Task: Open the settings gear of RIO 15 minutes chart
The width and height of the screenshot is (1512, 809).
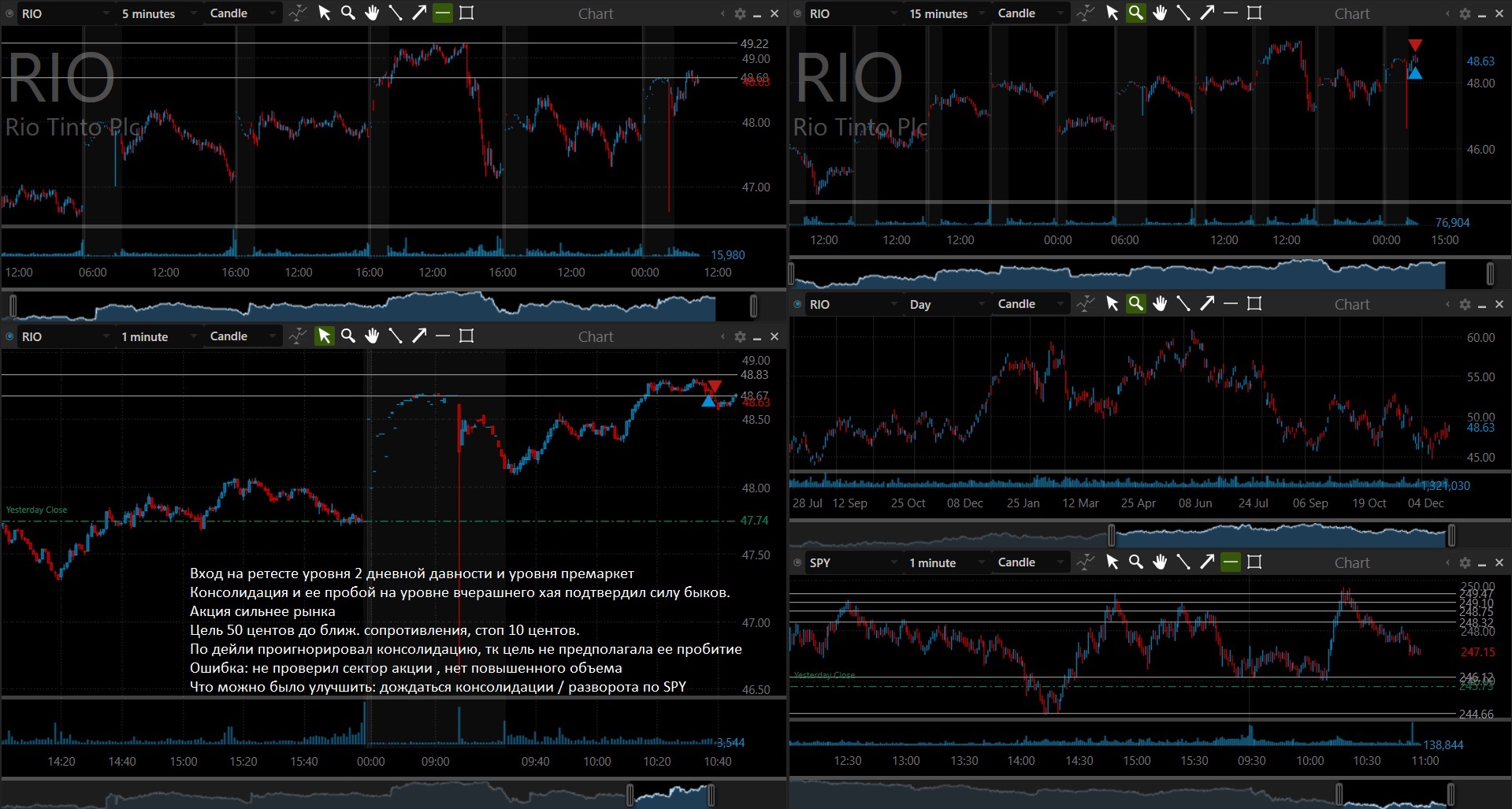Action: coord(1465,14)
